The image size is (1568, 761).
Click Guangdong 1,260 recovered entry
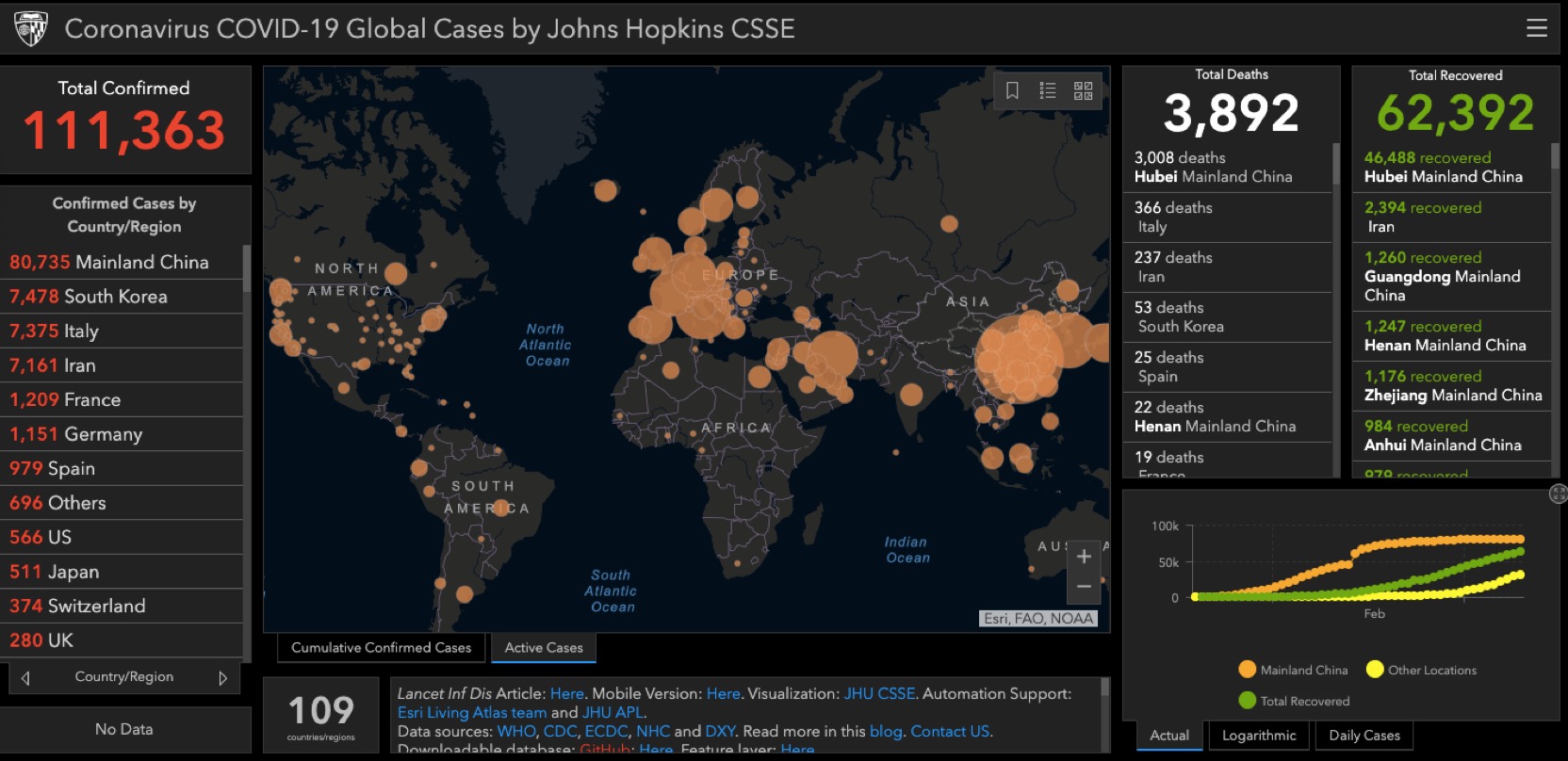(x=1452, y=277)
